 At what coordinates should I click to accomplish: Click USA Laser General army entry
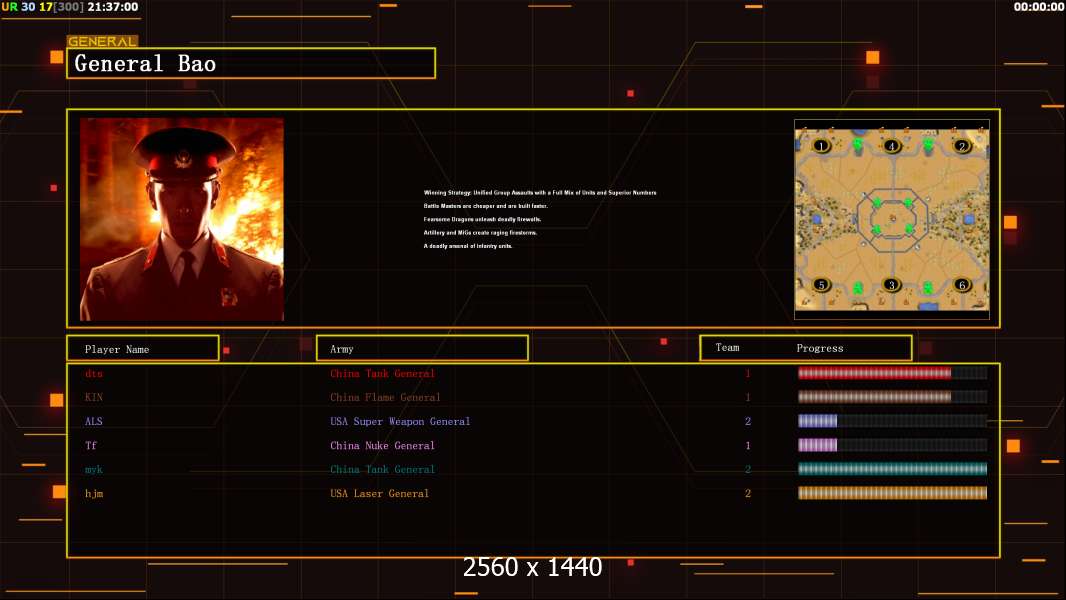click(379, 493)
